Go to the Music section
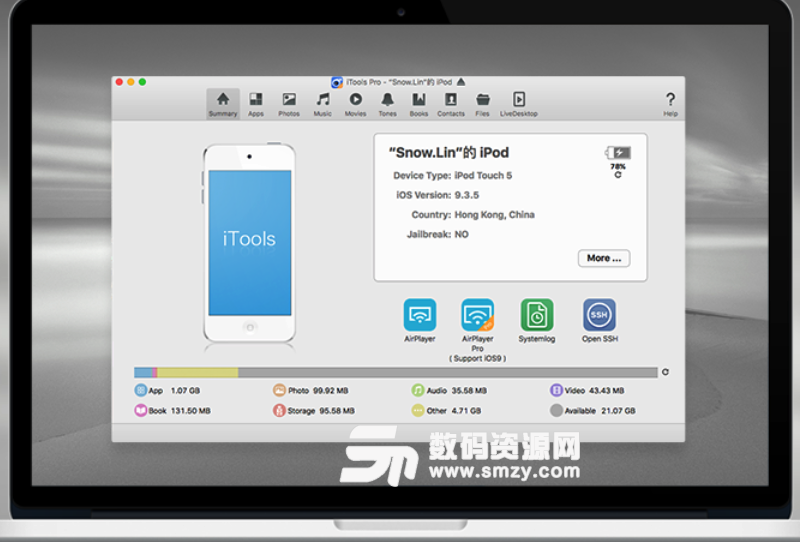 click(322, 104)
